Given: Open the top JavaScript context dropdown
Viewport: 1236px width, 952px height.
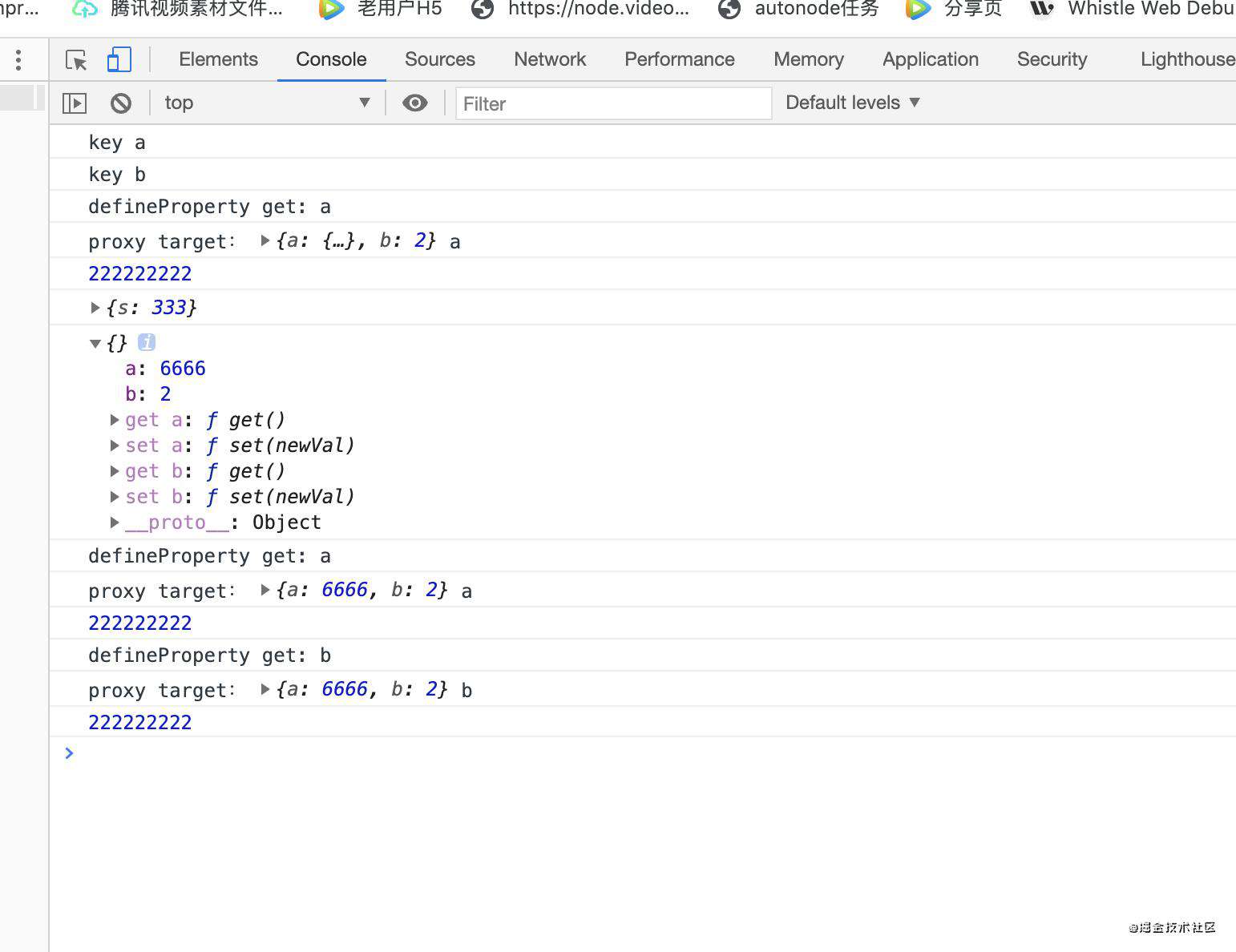Looking at the screenshot, I should 267,103.
